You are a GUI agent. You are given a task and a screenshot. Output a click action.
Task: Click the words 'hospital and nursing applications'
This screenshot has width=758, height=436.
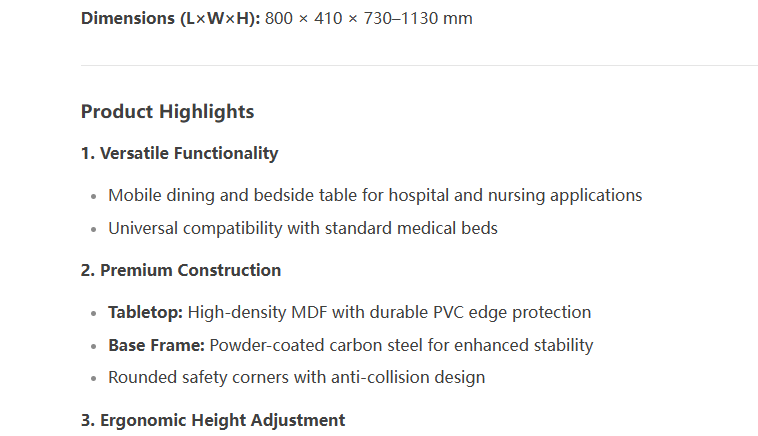pyautogui.click(x=515, y=196)
